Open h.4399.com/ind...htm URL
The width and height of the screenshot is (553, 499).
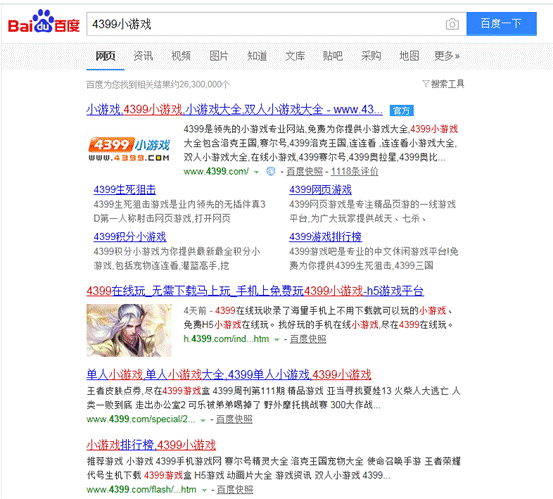pos(226,339)
